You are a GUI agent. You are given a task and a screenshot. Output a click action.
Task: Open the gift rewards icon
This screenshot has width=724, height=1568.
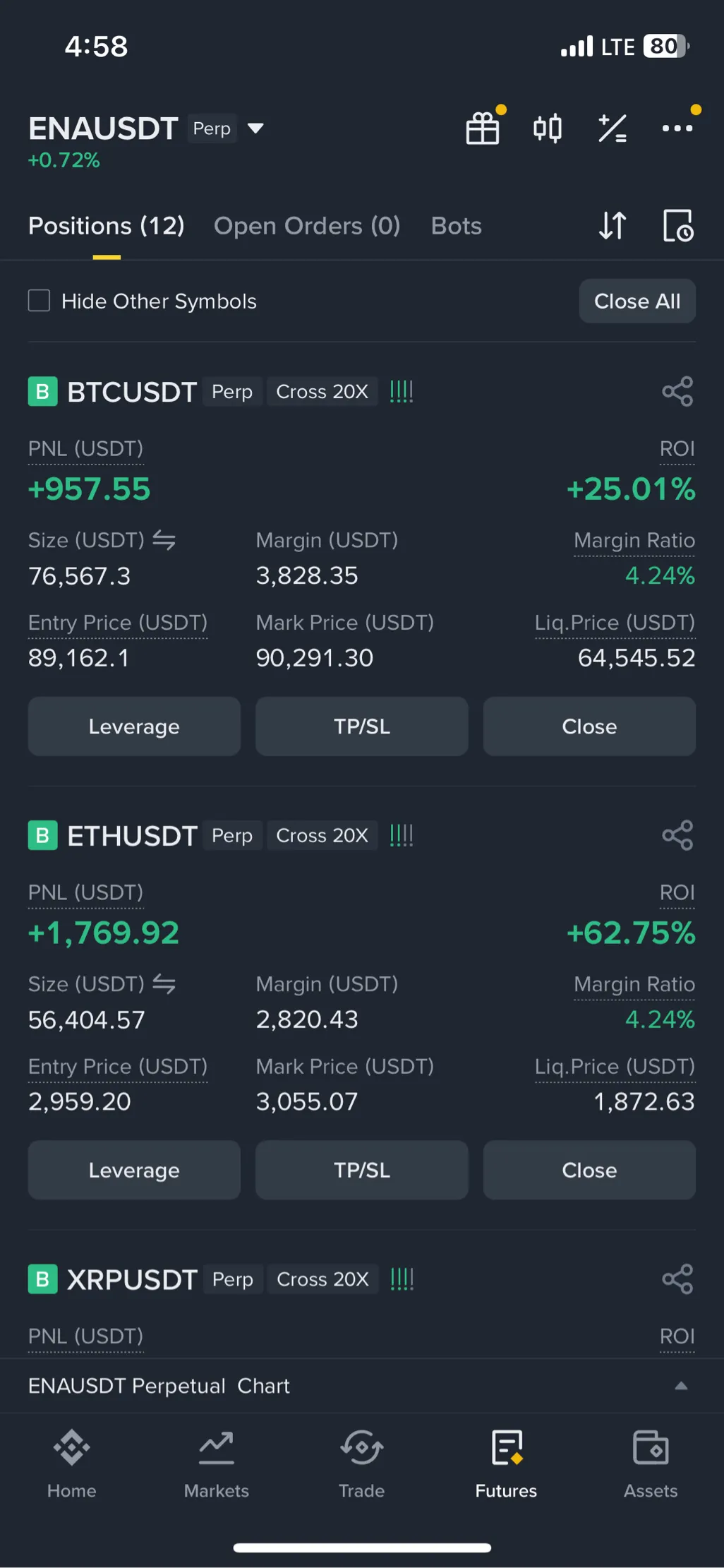(x=483, y=128)
